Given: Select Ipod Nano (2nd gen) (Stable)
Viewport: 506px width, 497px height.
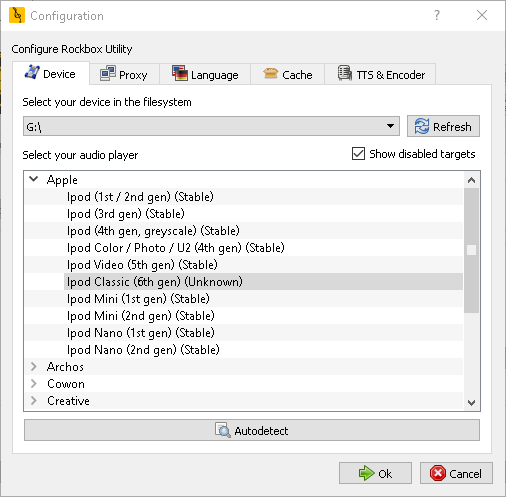Looking at the screenshot, I should [143, 350].
